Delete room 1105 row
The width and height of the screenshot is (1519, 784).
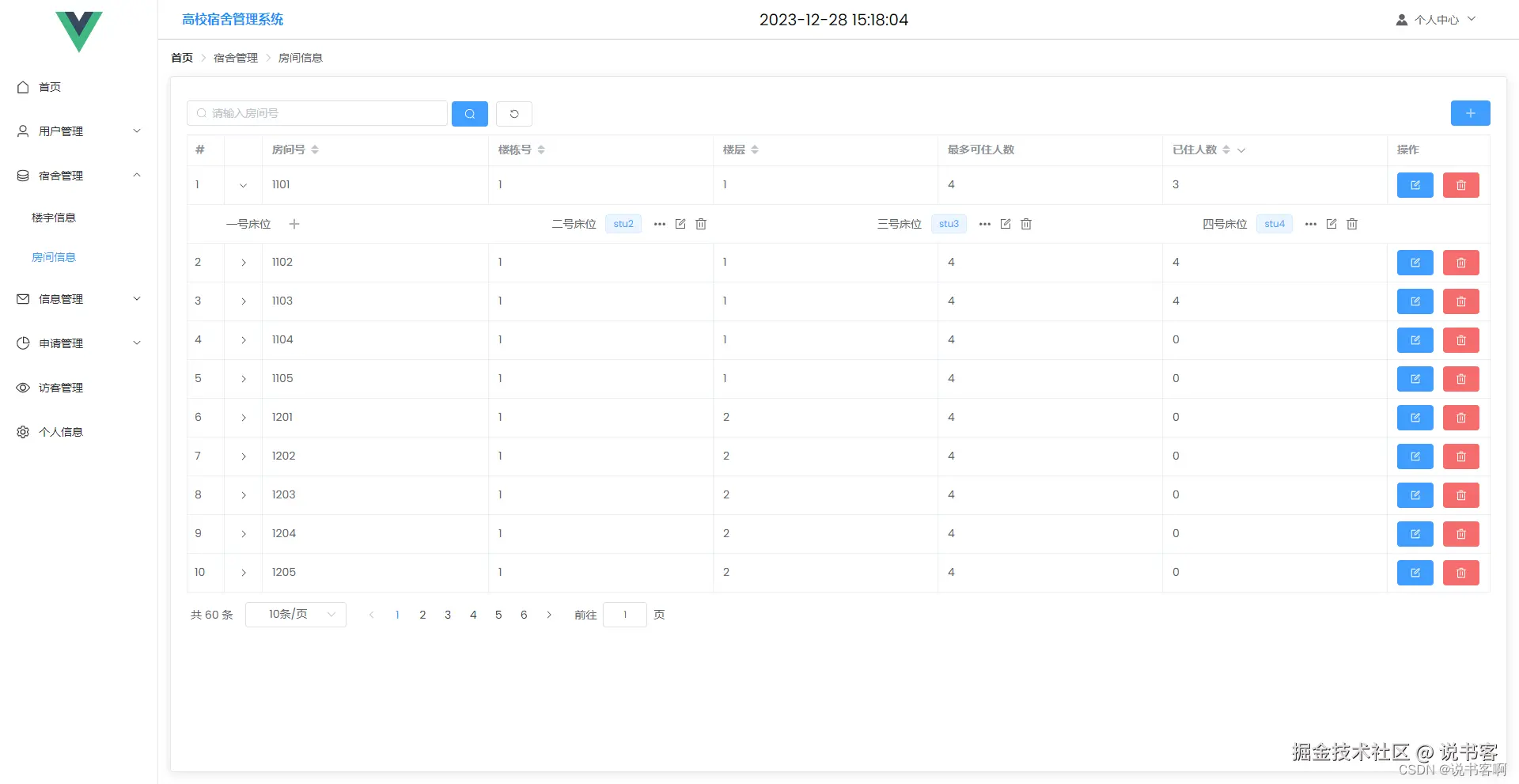point(1461,379)
